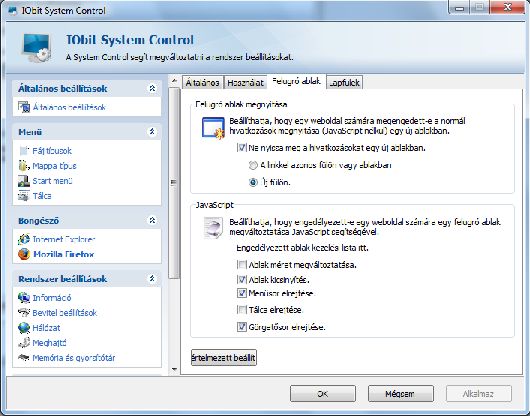
Task: Switch to the Használat tab
Action: coord(245,82)
